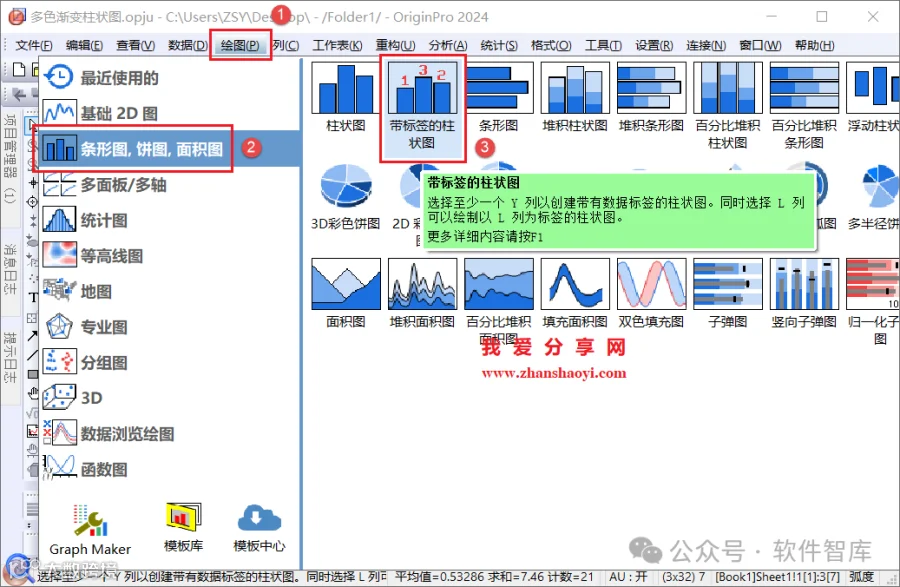
Task: Open the 编辑(E) menu
Action: click(x=84, y=45)
